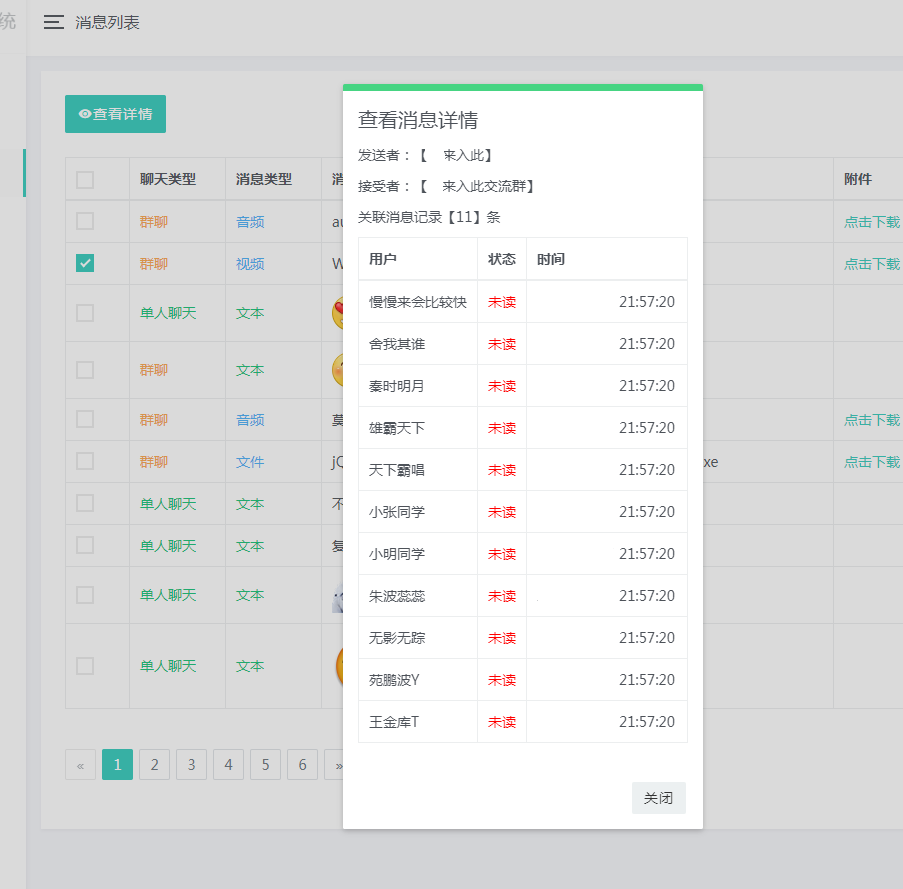903x889 pixels.
Task: Select user 苑鹏波Y in the dialog
Action: pos(394,681)
